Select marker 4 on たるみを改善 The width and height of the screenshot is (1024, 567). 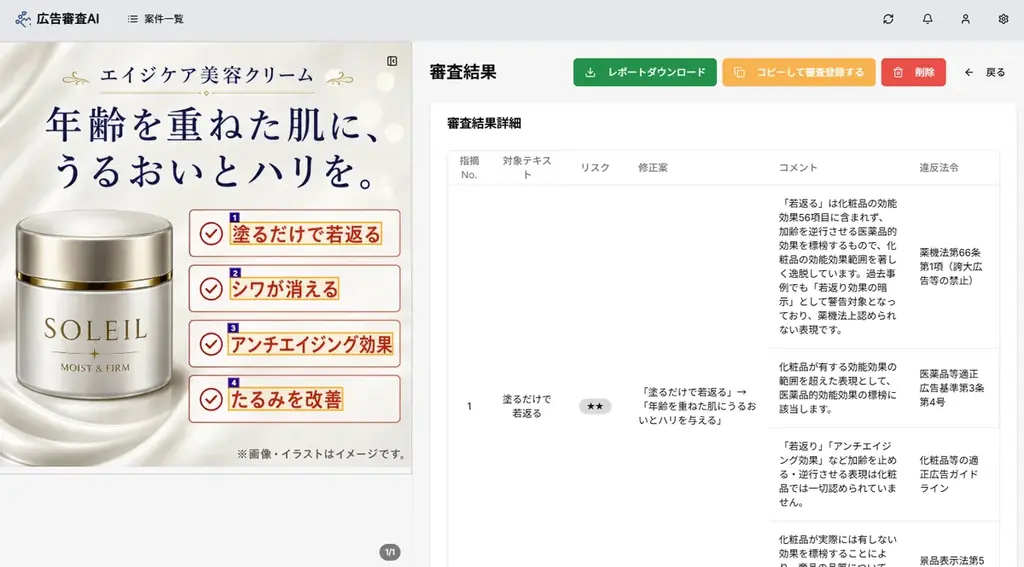[x=234, y=383]
